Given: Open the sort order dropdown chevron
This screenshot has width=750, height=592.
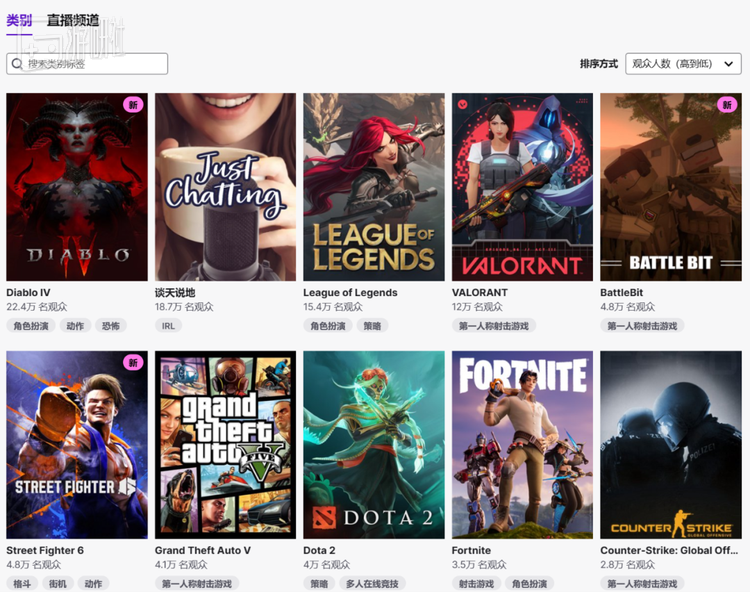Looking at the screenshot, I should pos(728,64).
